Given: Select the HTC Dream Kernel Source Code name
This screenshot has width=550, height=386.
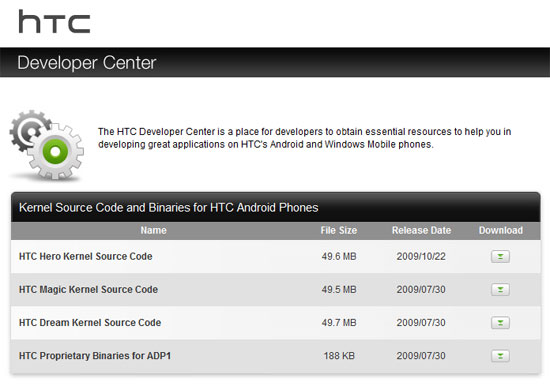Looking at the screenshot, I should click(90, 322).
